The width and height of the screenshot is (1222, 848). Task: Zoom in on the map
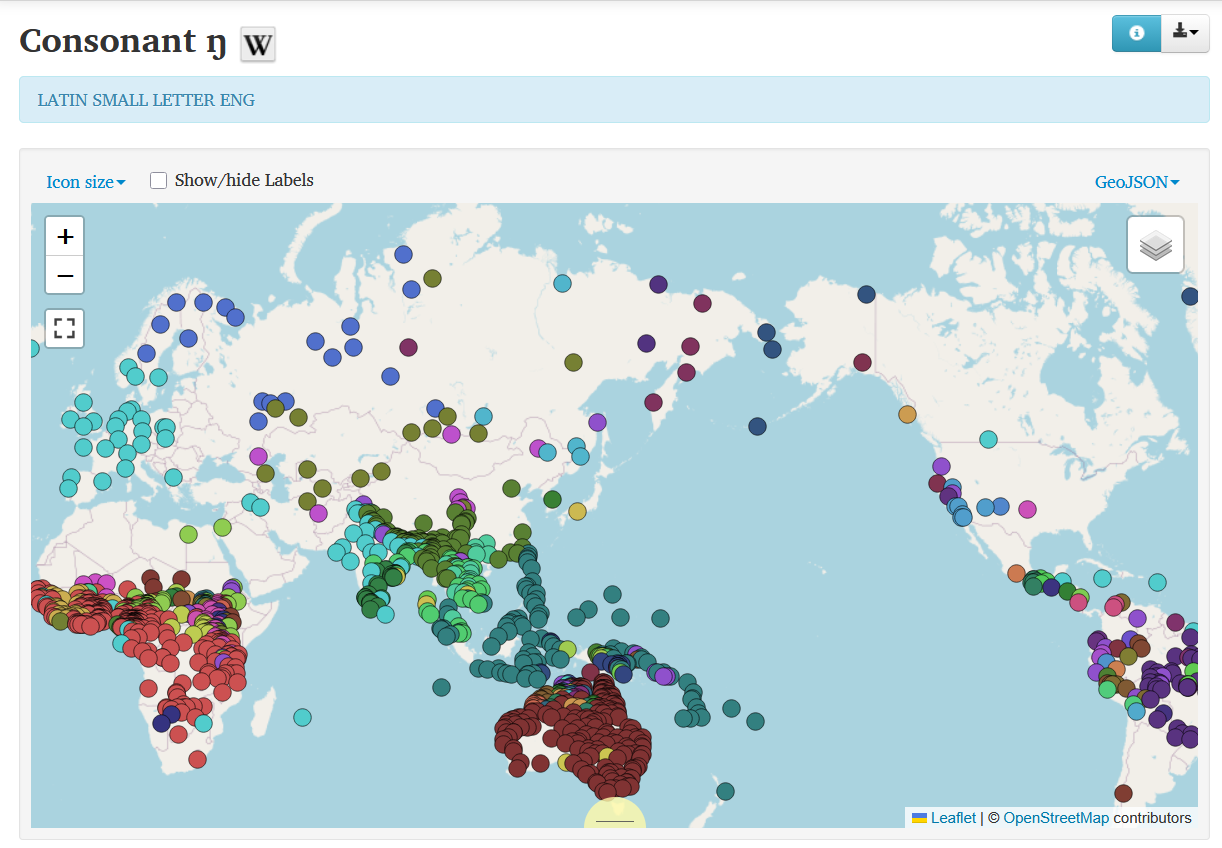click(65, 237)
